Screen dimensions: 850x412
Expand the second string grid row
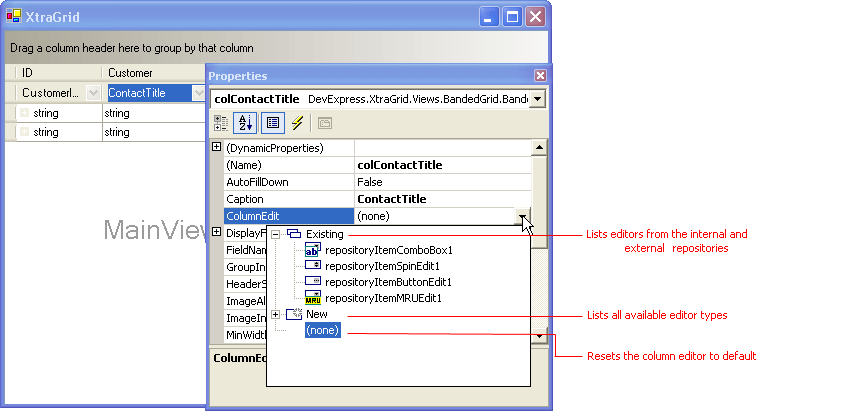point(24,132)
